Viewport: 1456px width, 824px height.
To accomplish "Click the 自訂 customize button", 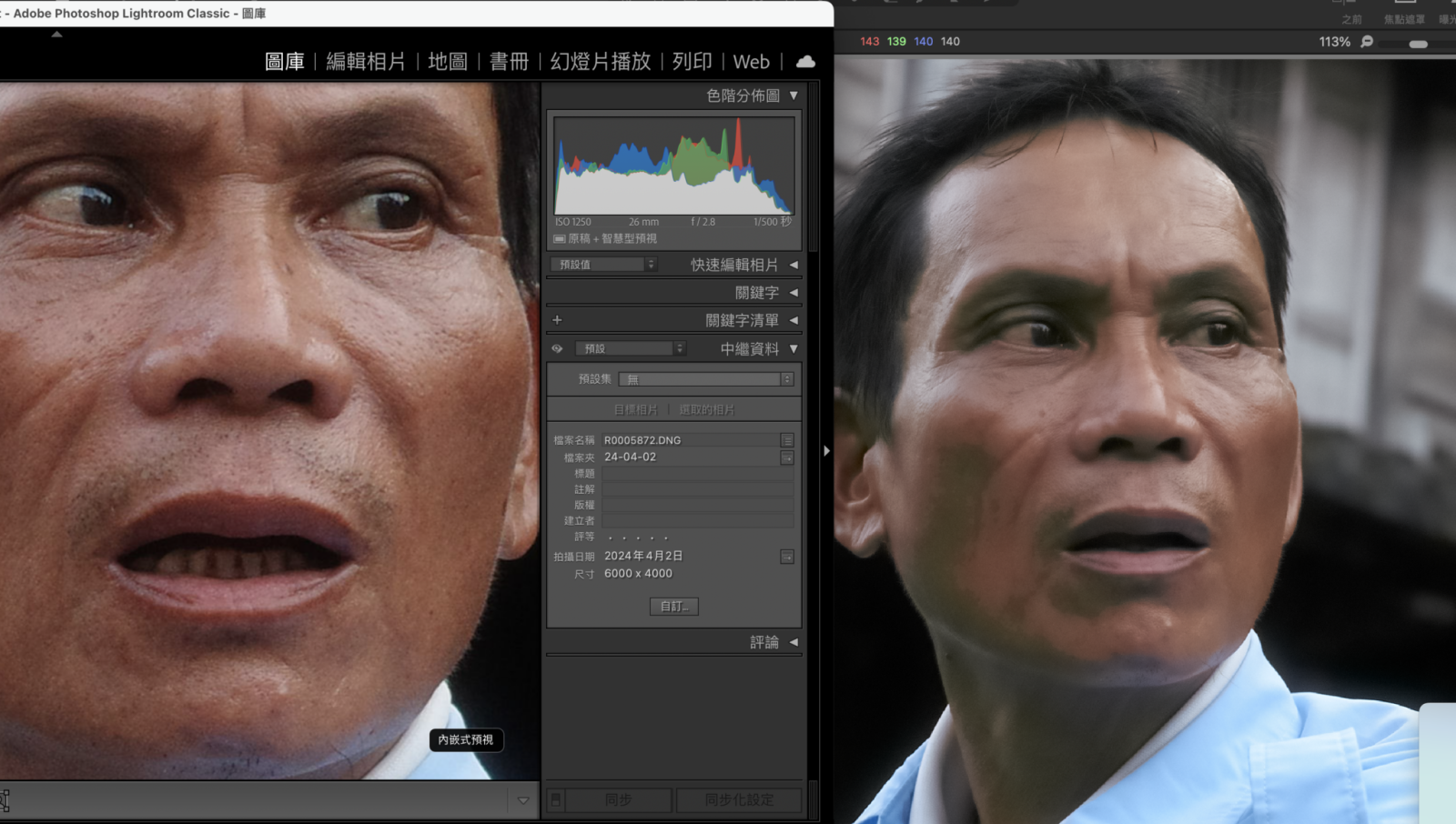I will [674, 607].
